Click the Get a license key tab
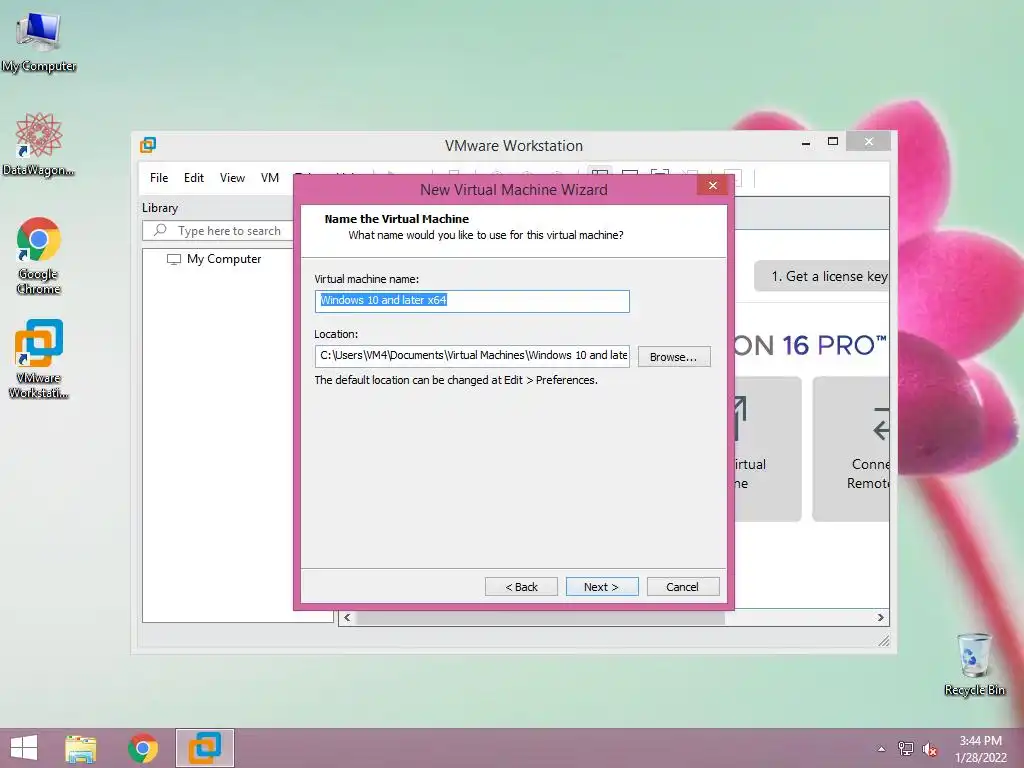 (x=824, y=276)
